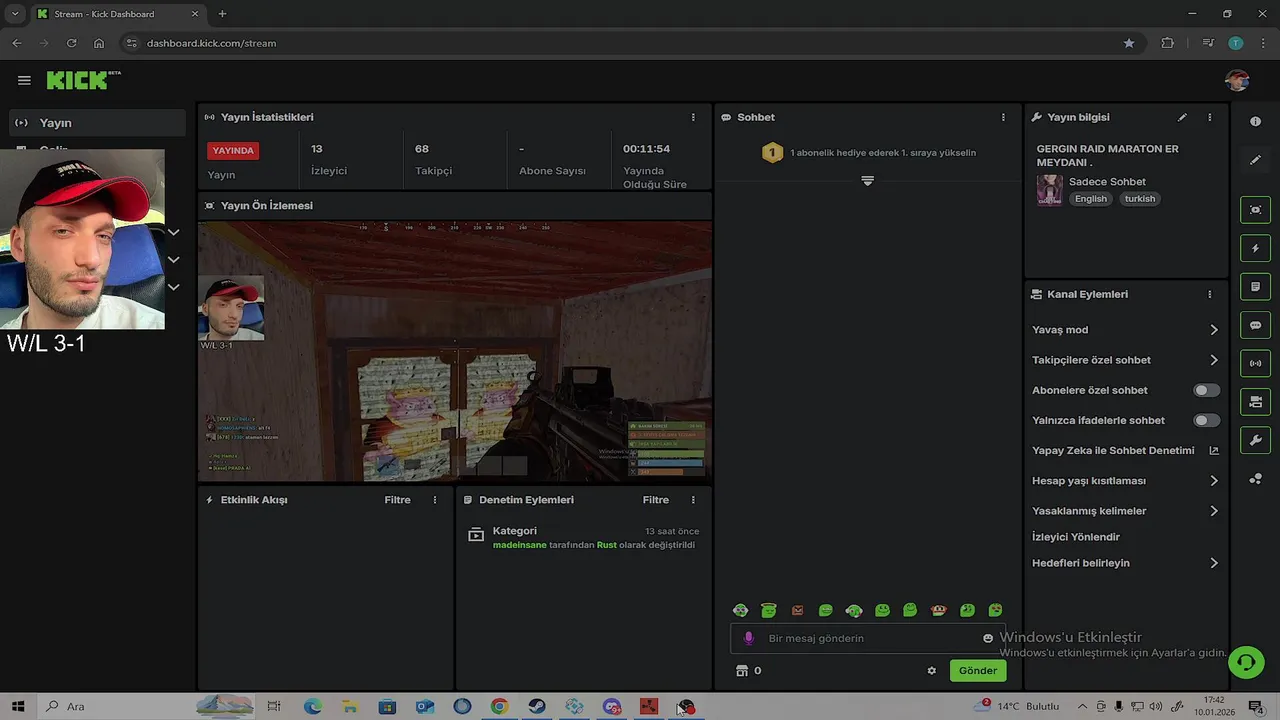Click the chat message input field

point(868,638)
